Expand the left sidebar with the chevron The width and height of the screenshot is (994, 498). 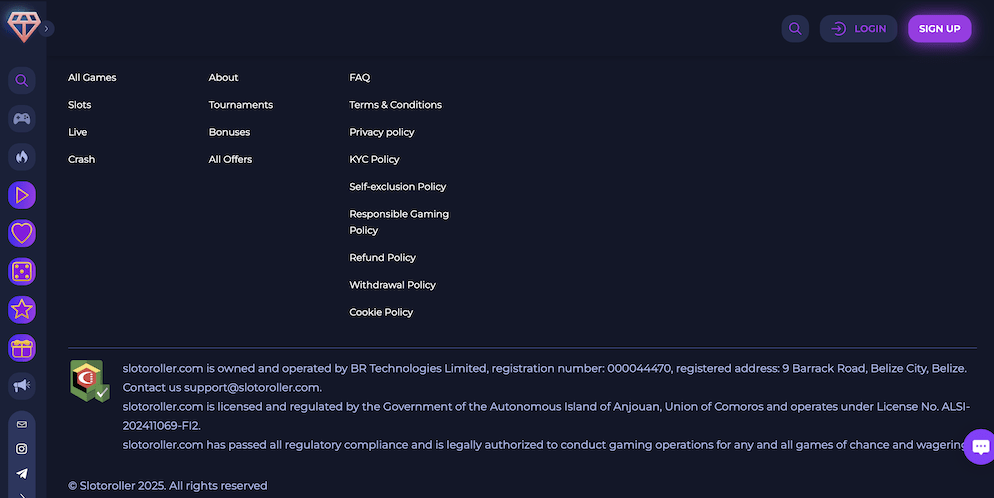coord(47,29)
